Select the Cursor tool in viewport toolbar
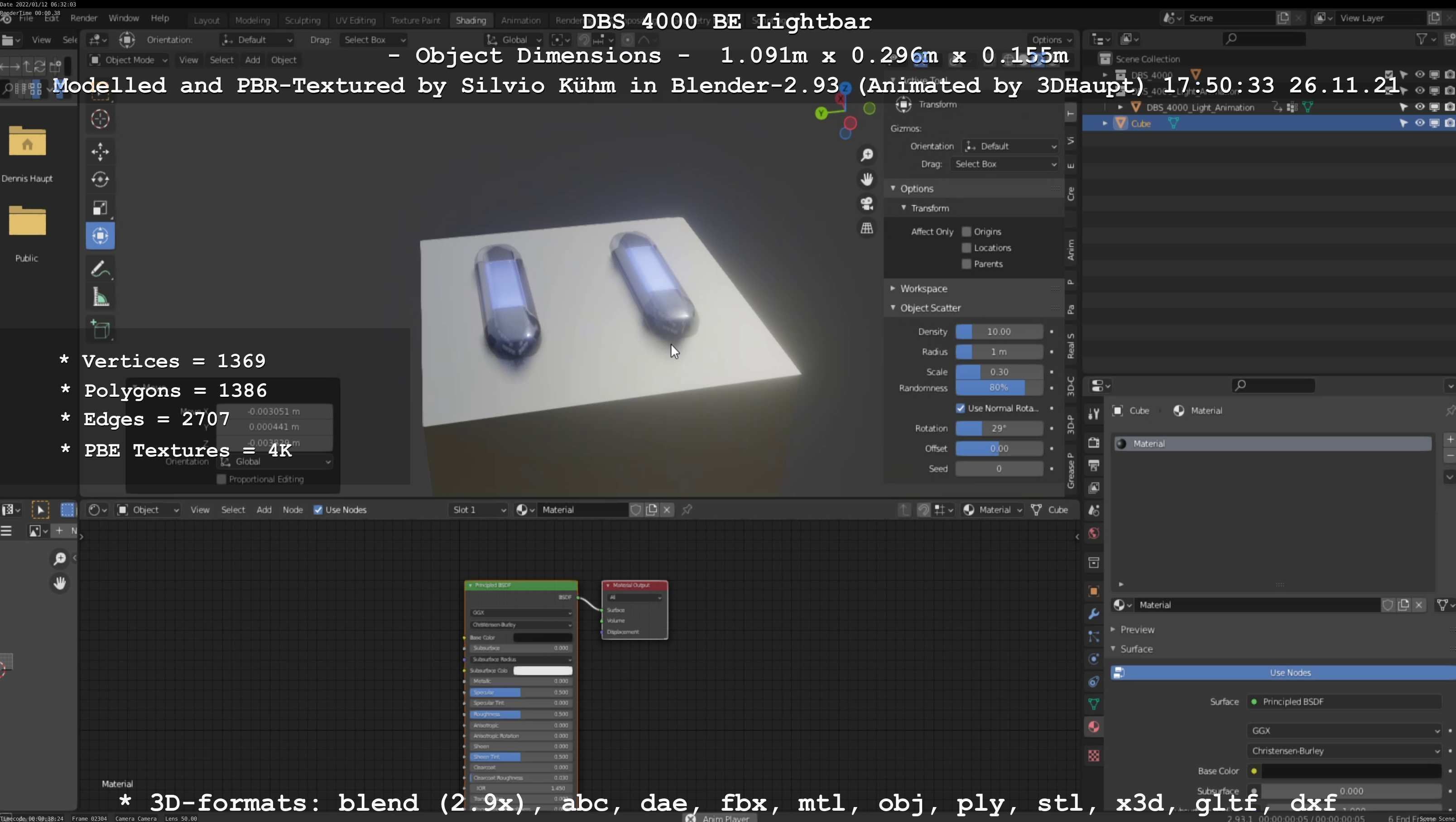This screenshot has width=1456, height=822. (100, 119)
